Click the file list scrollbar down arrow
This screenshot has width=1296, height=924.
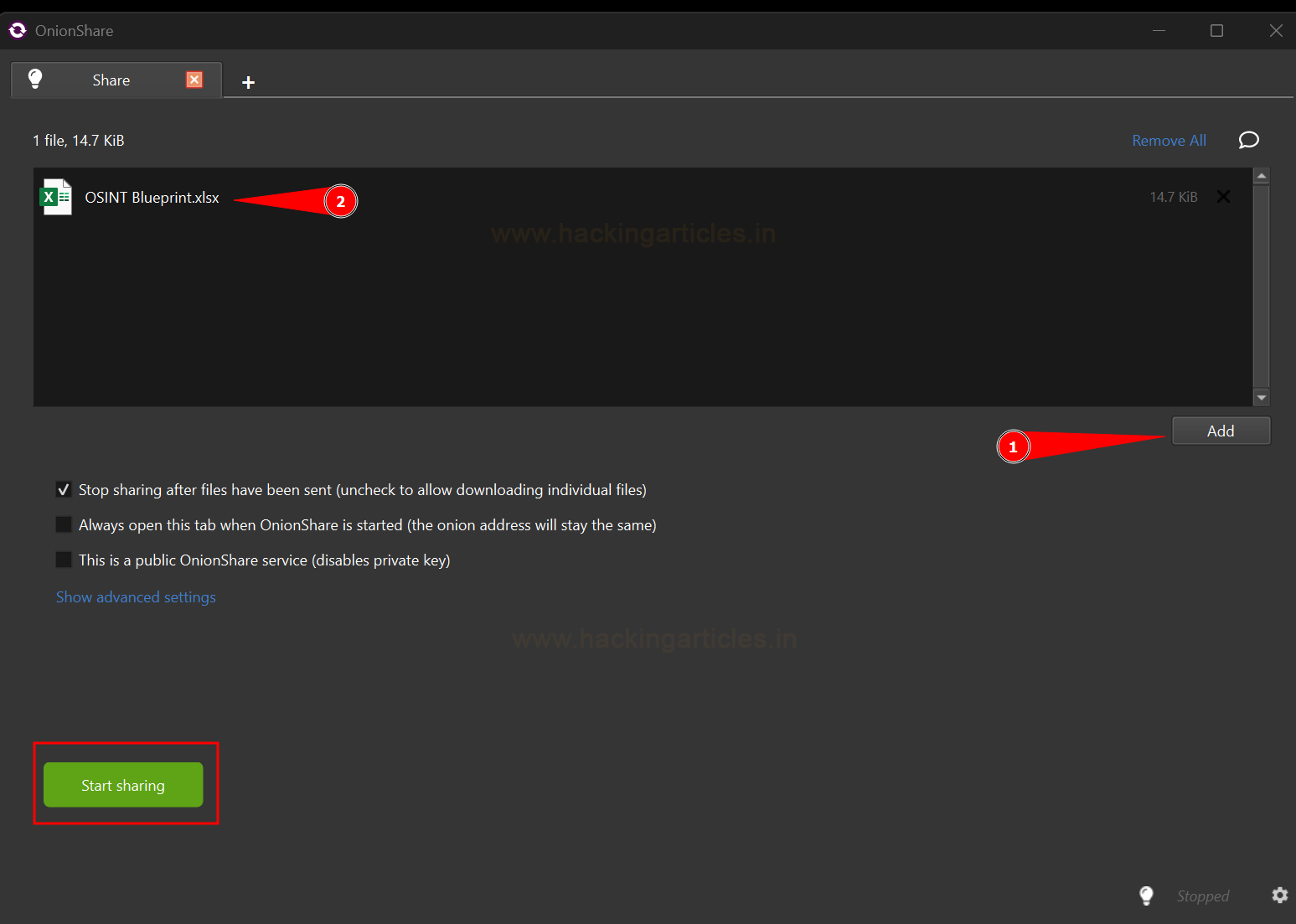click(x=1261, y=398)
